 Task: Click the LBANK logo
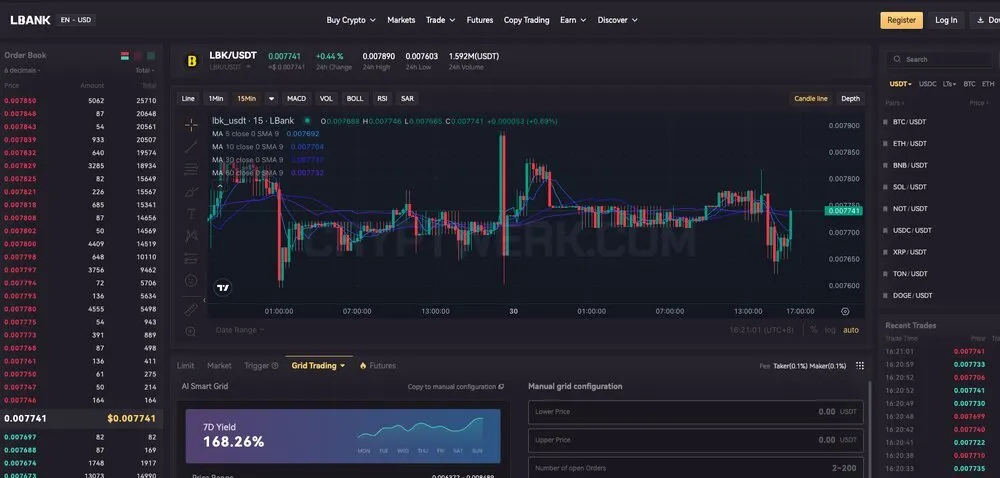pos(30,20)
